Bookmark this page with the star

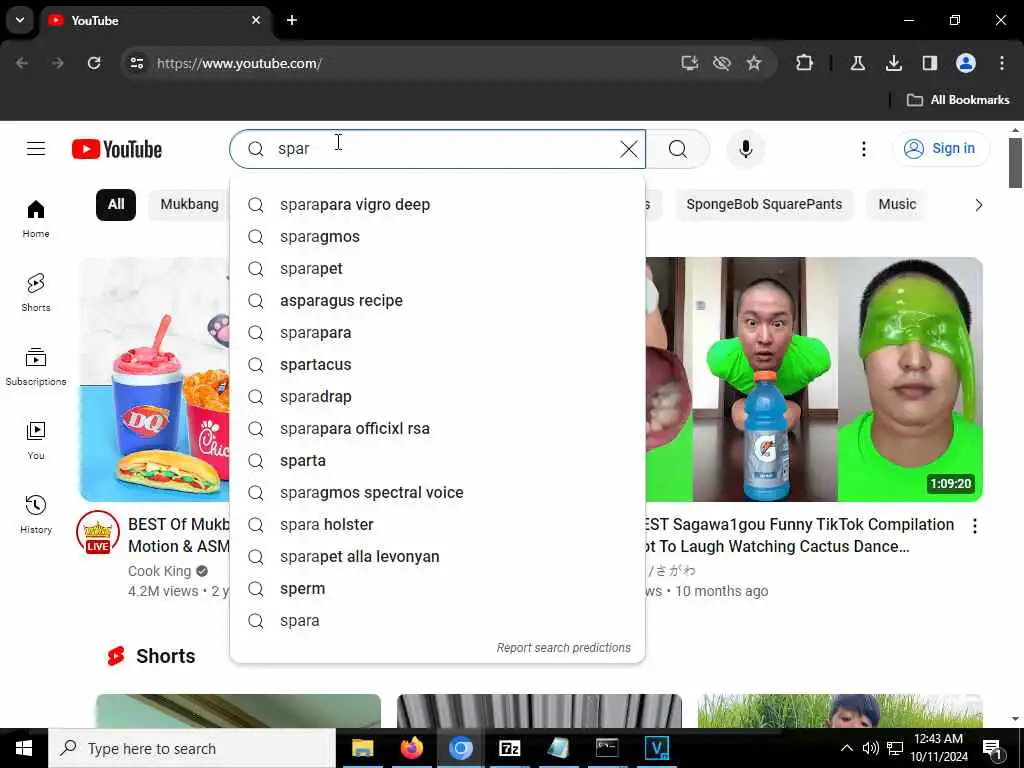[x=754, y=63]
